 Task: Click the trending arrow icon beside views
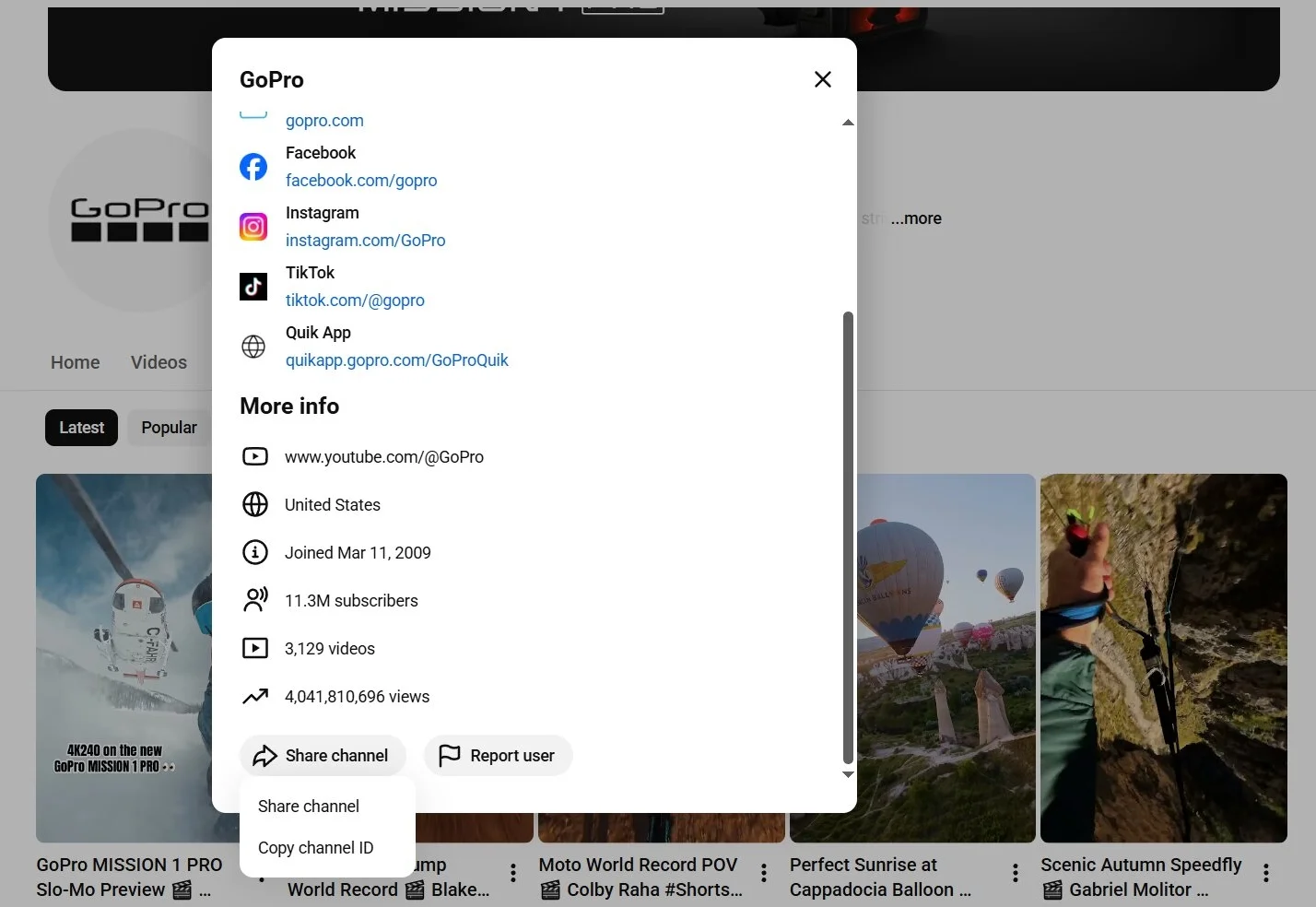255,696
